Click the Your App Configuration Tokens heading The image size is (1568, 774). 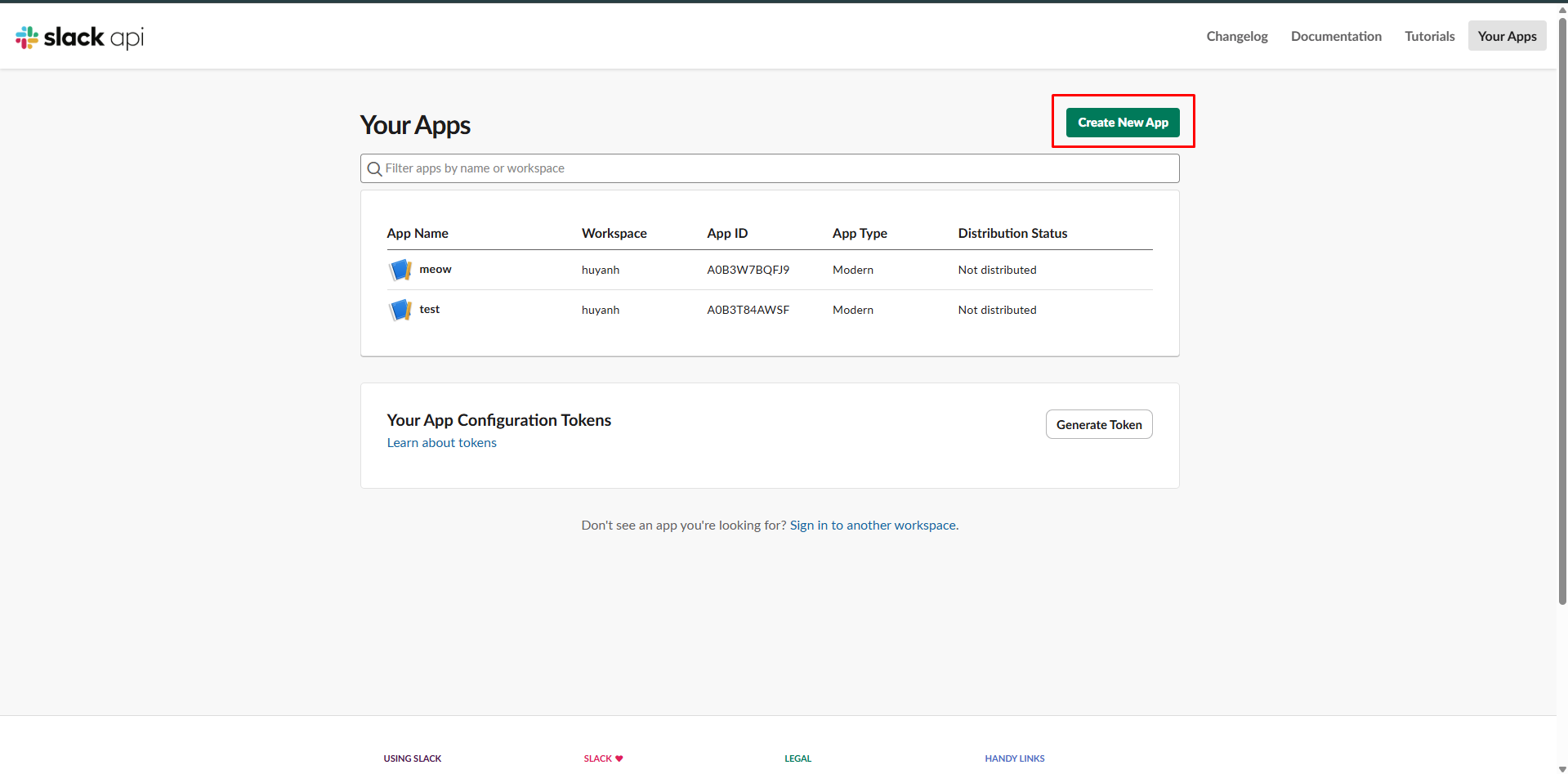click(x=499, y=420)
